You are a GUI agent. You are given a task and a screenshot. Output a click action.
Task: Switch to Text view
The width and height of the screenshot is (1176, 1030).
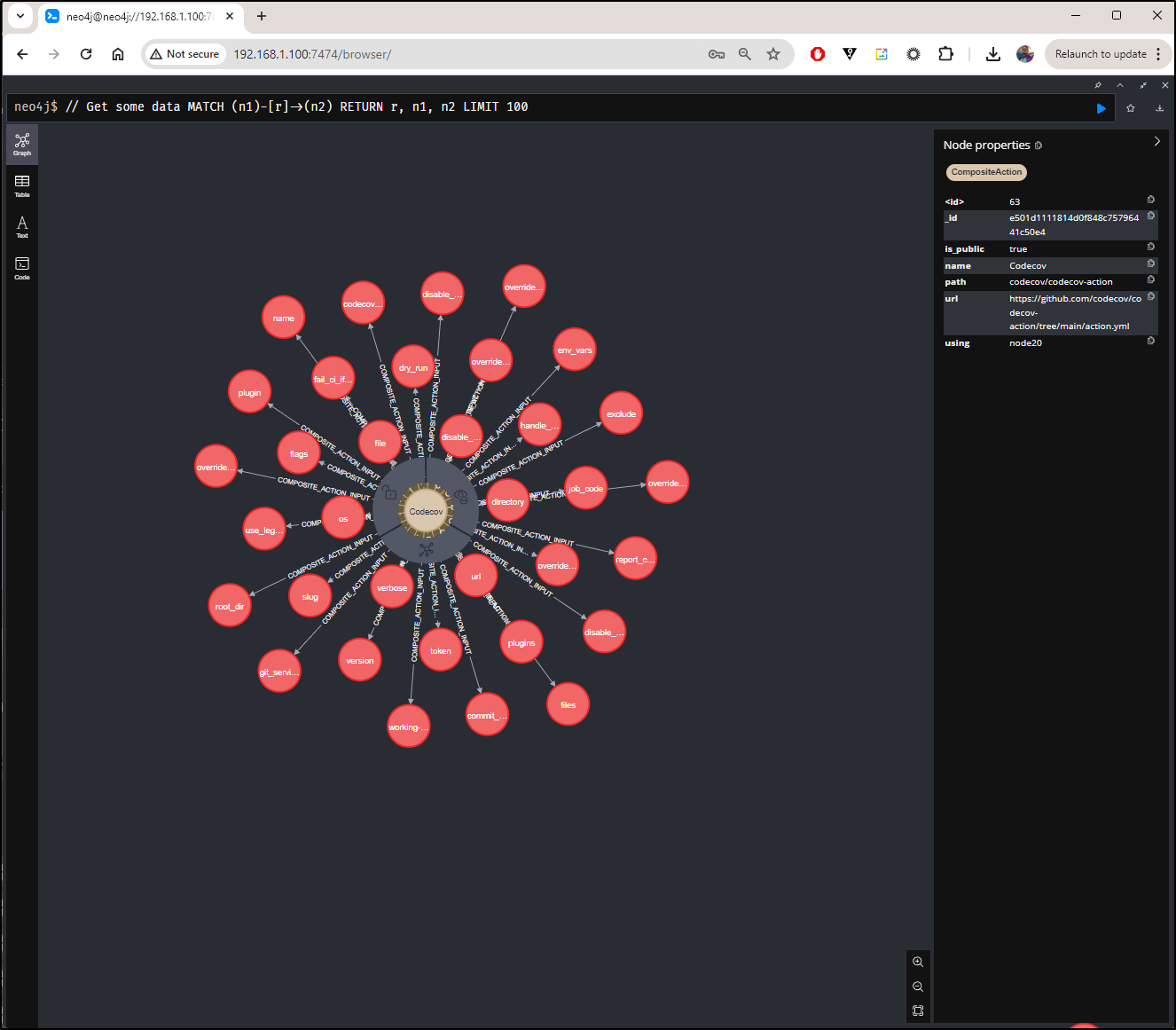(22, 227)
